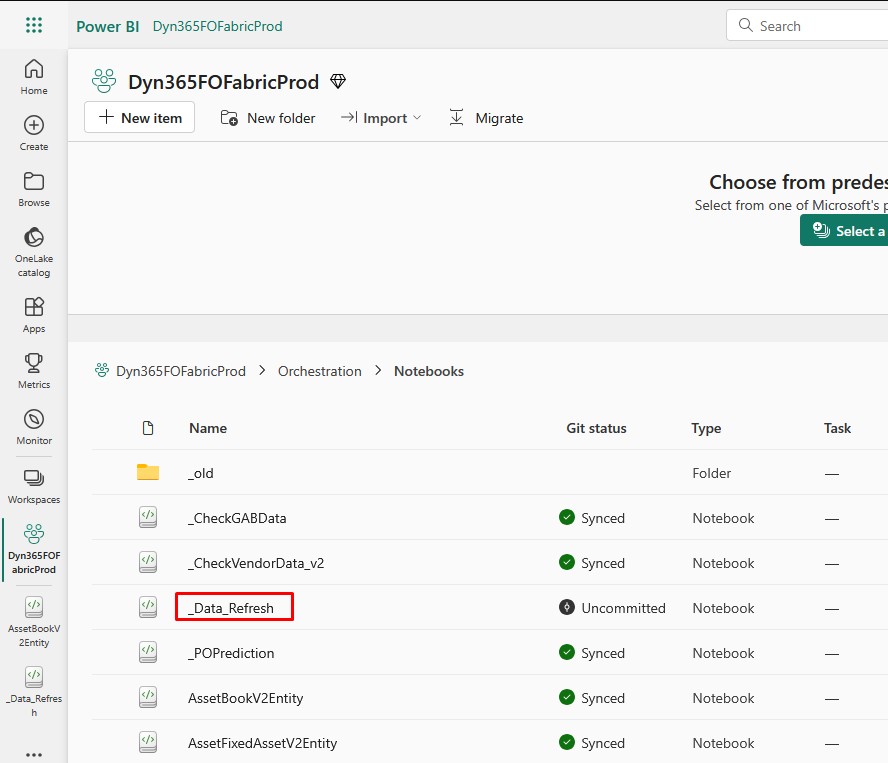
Task: Click notebook icon for _CheckGABData
Action: point(148,517)
